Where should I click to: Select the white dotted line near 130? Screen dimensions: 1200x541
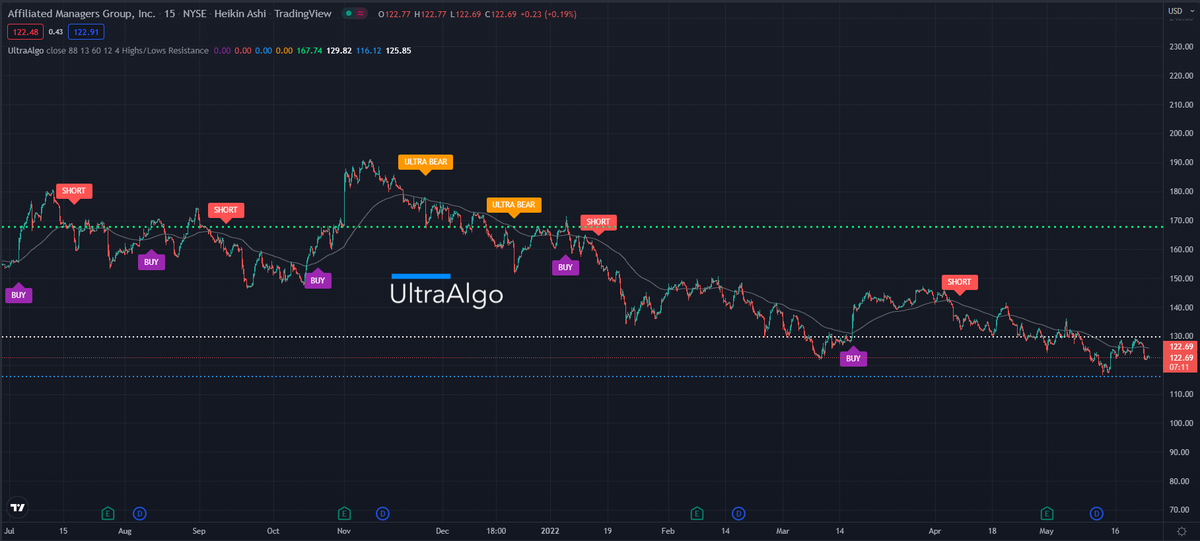click(x=580, y=336)
